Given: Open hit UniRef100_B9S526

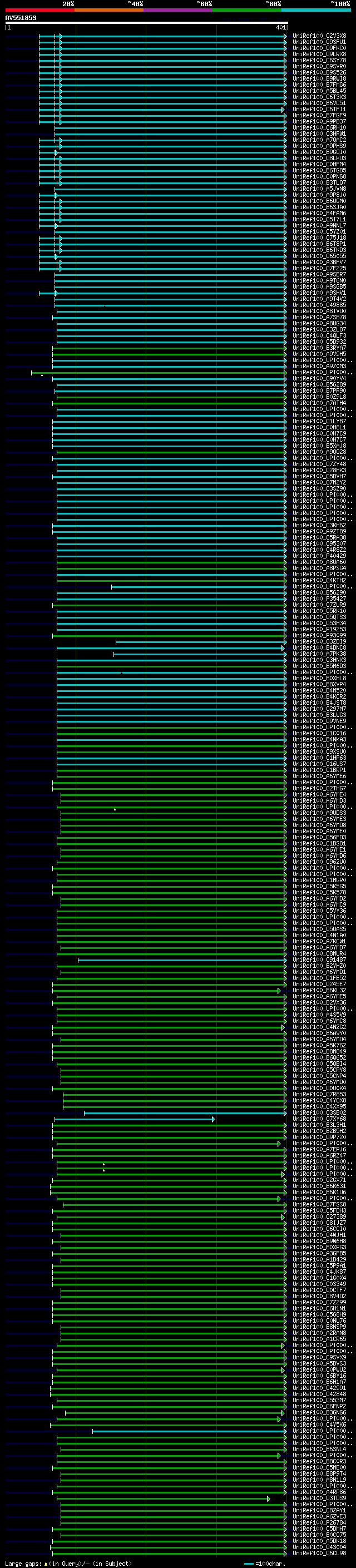Looking at the screenshot, I should 319,72.
